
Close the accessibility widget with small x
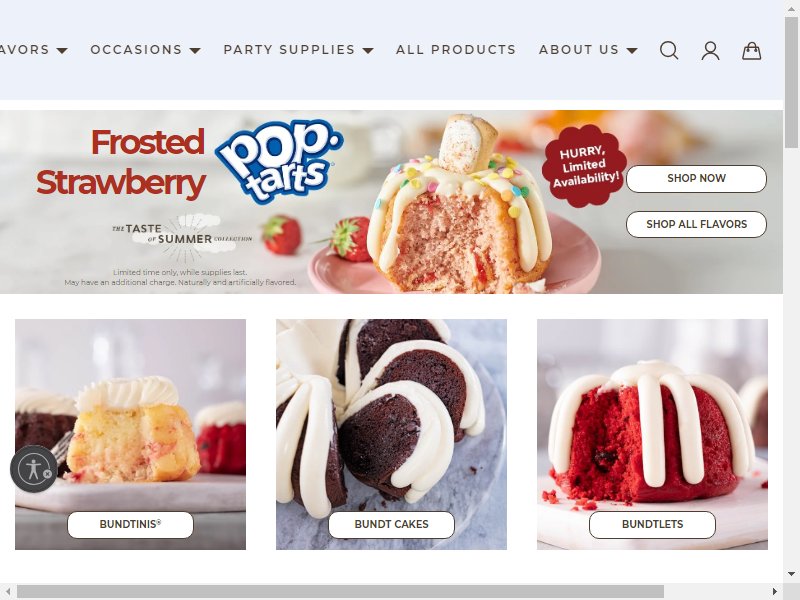click(x=47, y=474)
